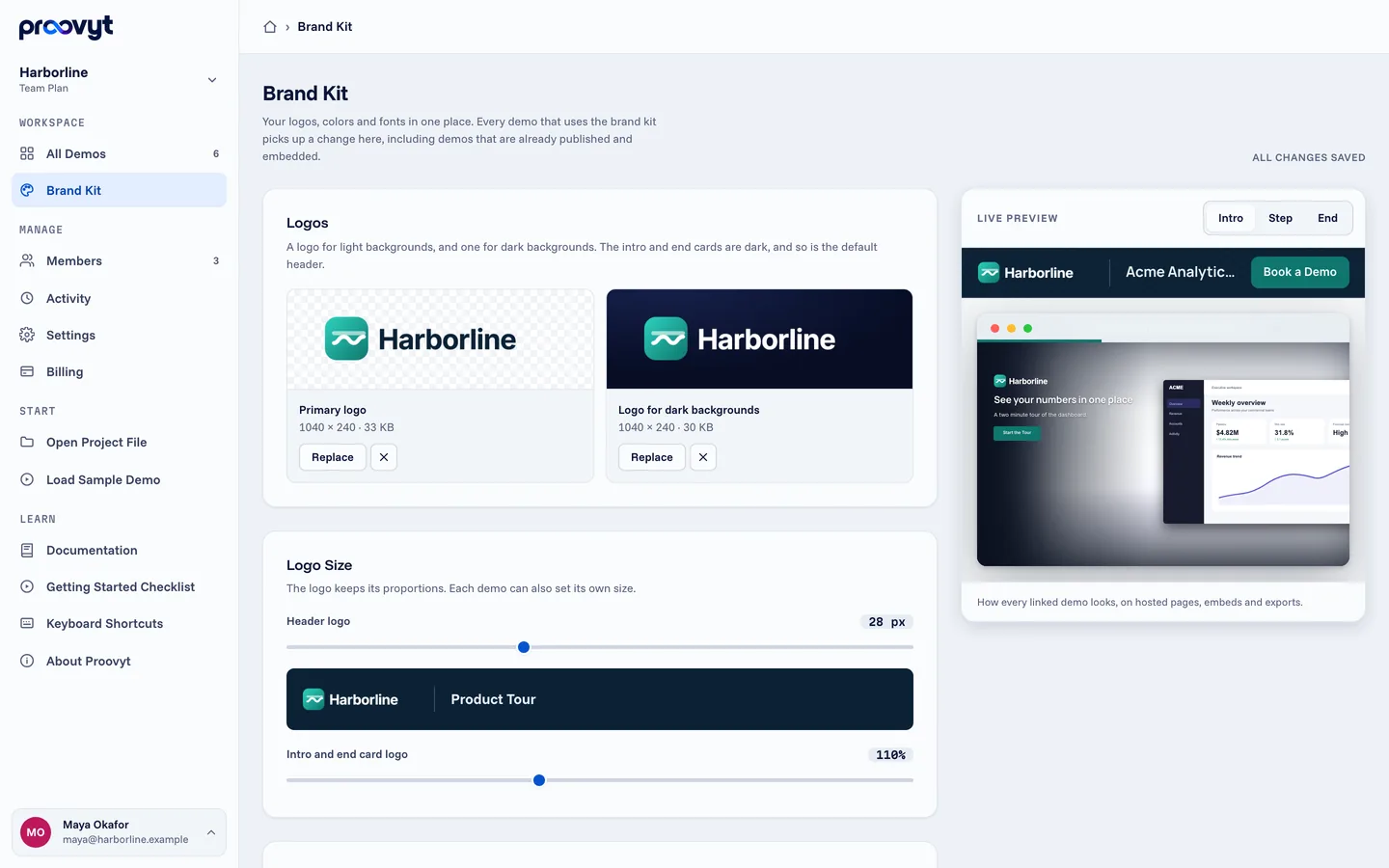Click the "Weekly overview" text in preview
The image size is (1389, 868).
click(x=1239, y=403)
